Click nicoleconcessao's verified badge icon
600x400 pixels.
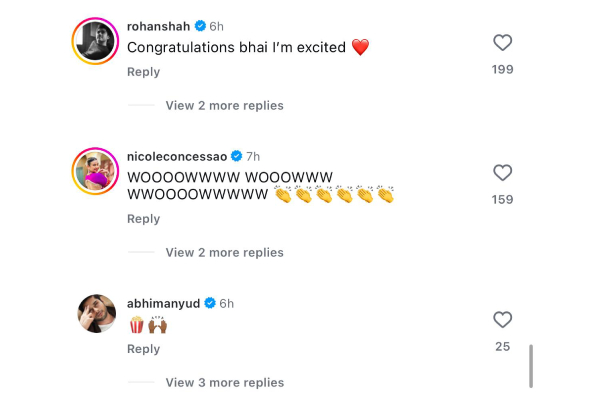pyautogui.click(x=237, y=156)
